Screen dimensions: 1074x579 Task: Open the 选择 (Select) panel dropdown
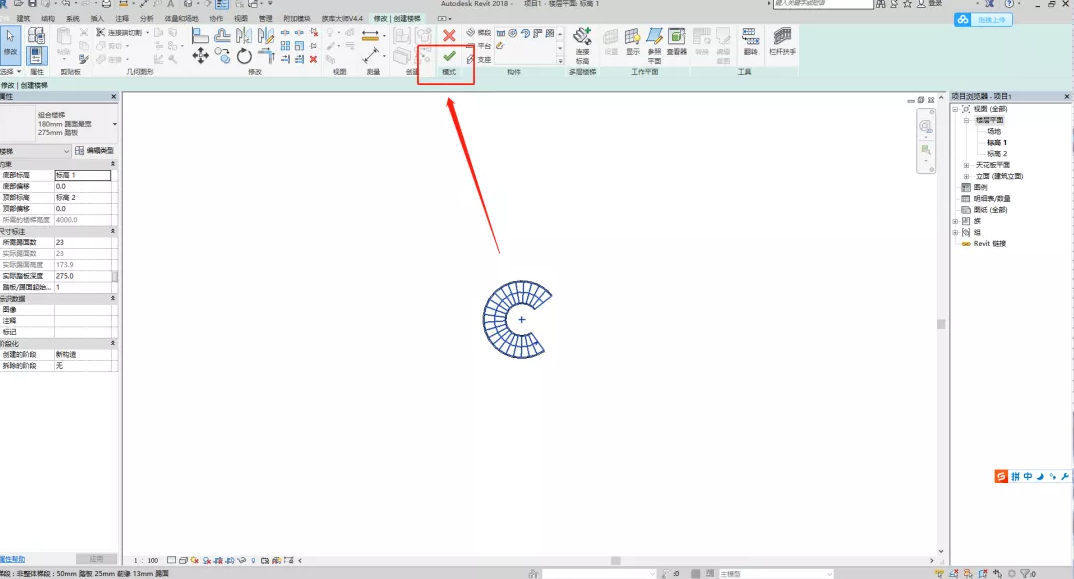10,71
